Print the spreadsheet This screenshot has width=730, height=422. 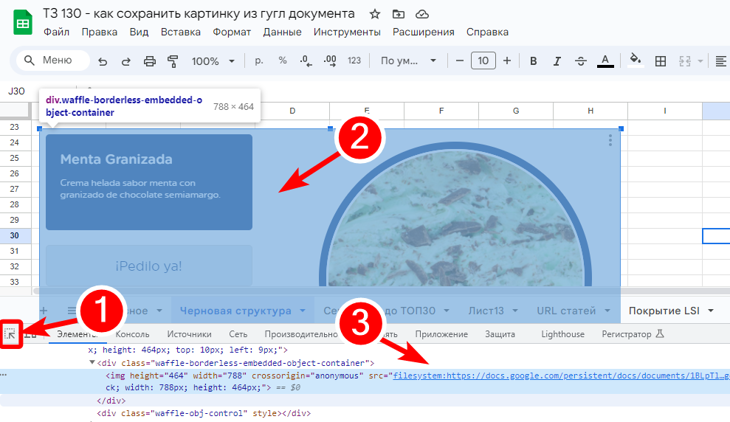point(149,61)
